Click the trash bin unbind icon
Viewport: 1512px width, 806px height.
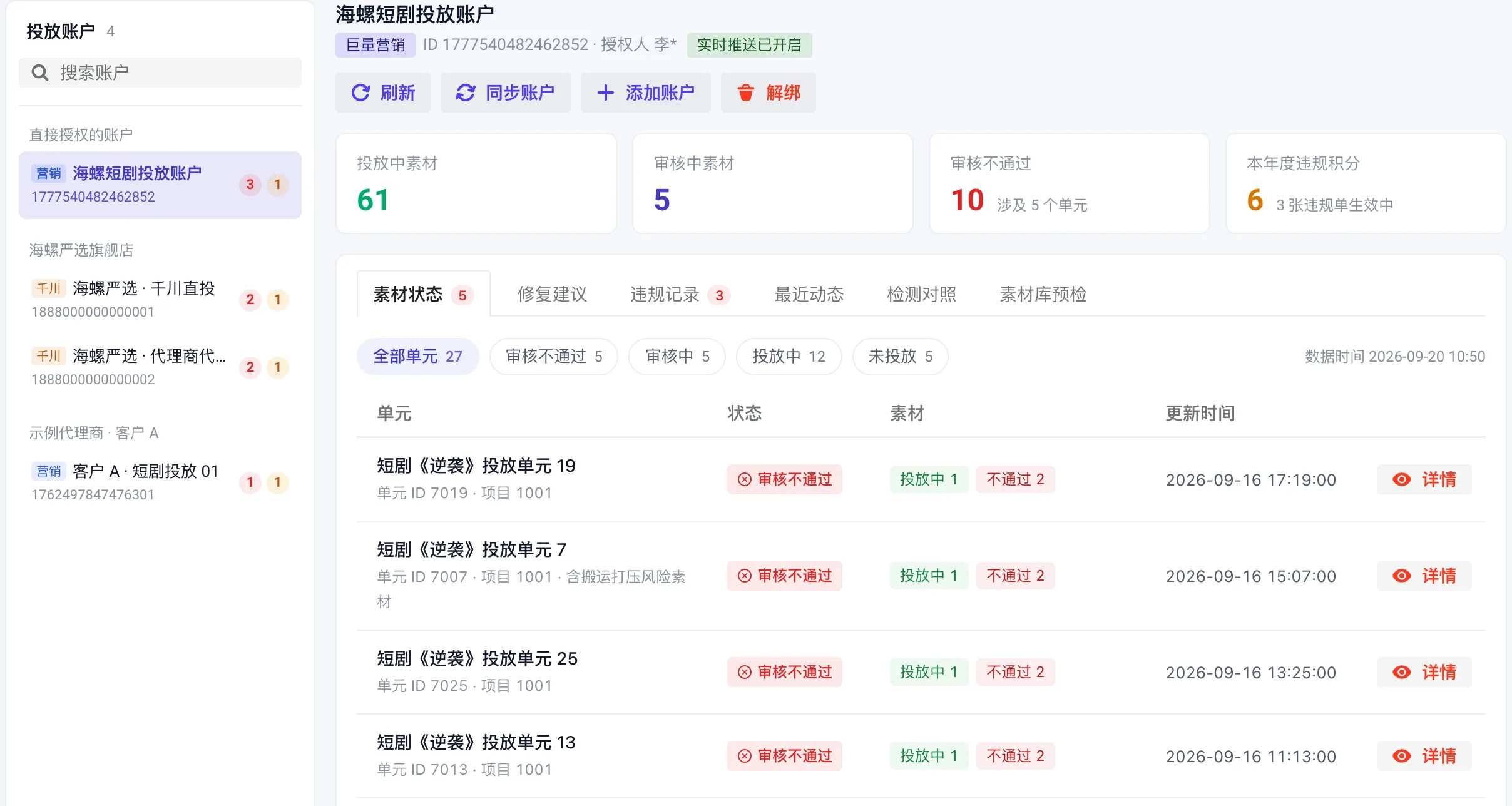[745, 93]
